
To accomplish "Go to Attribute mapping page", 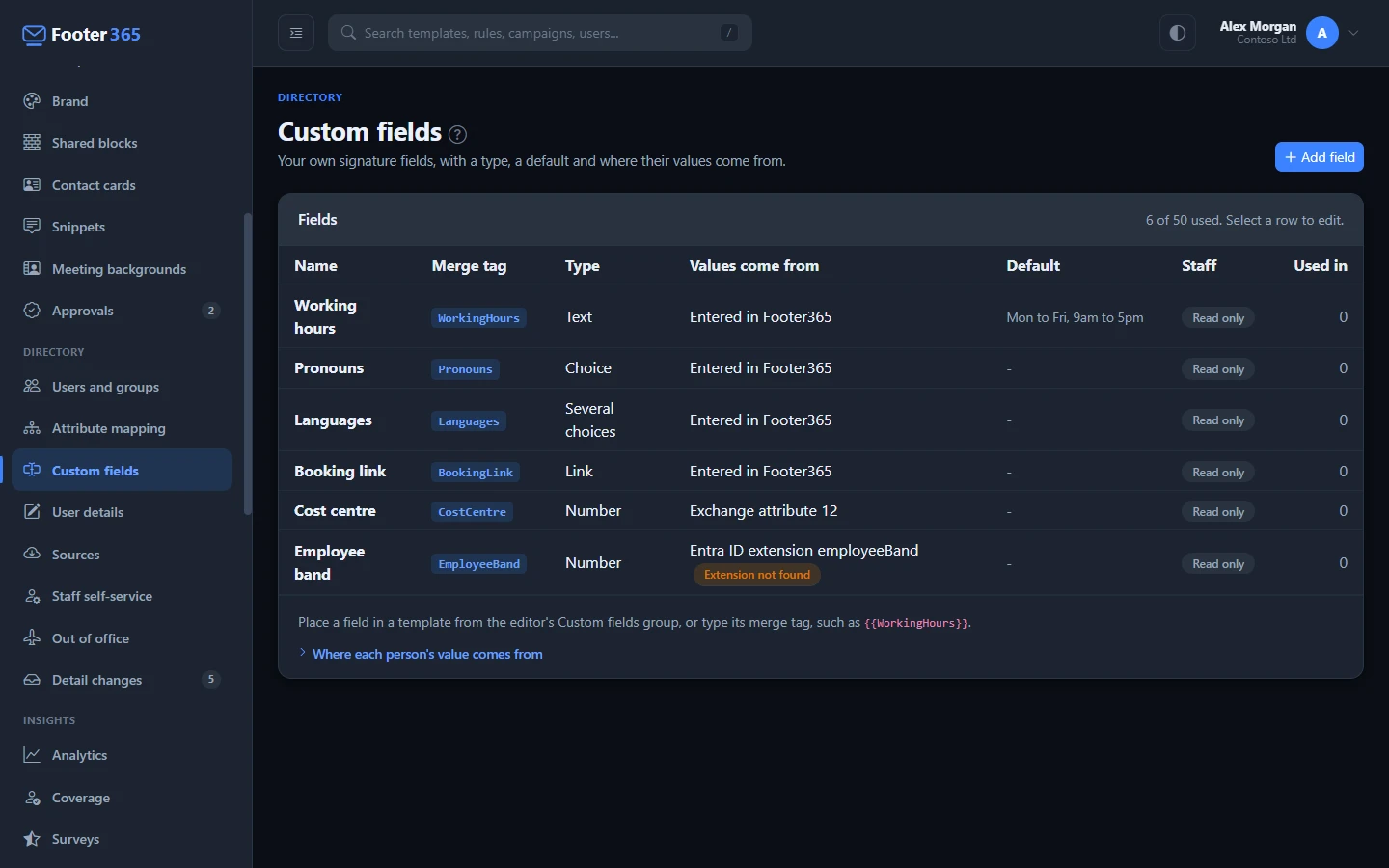I will 122,428.
